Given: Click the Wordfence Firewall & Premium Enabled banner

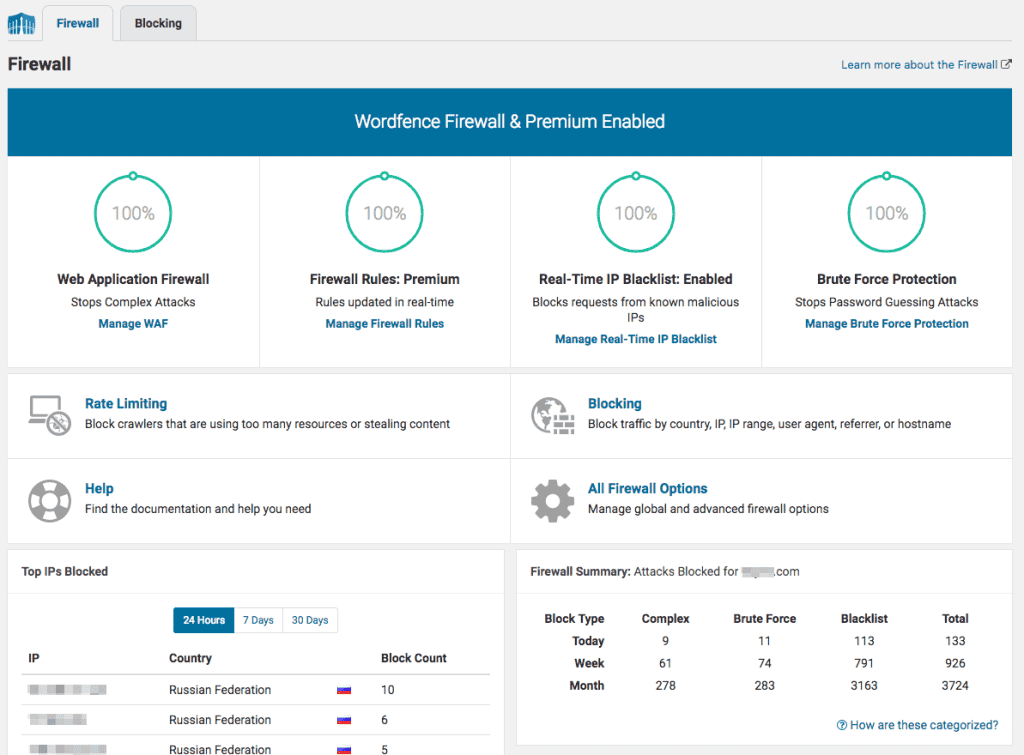Looking at the screenshot, I should (x=509, y=122).
